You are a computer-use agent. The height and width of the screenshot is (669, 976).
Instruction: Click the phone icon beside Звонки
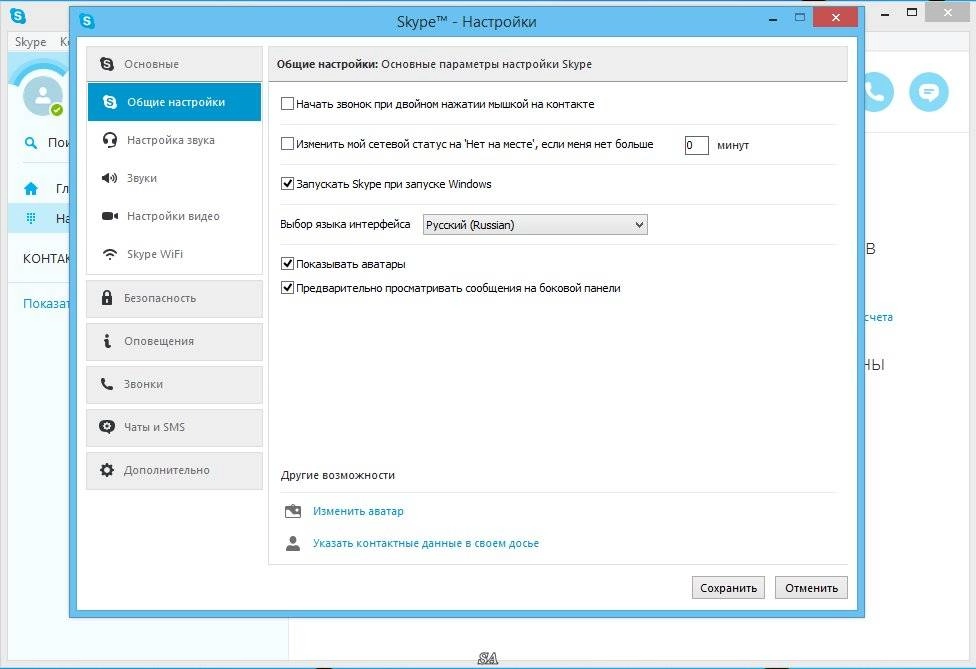[107, 384]
